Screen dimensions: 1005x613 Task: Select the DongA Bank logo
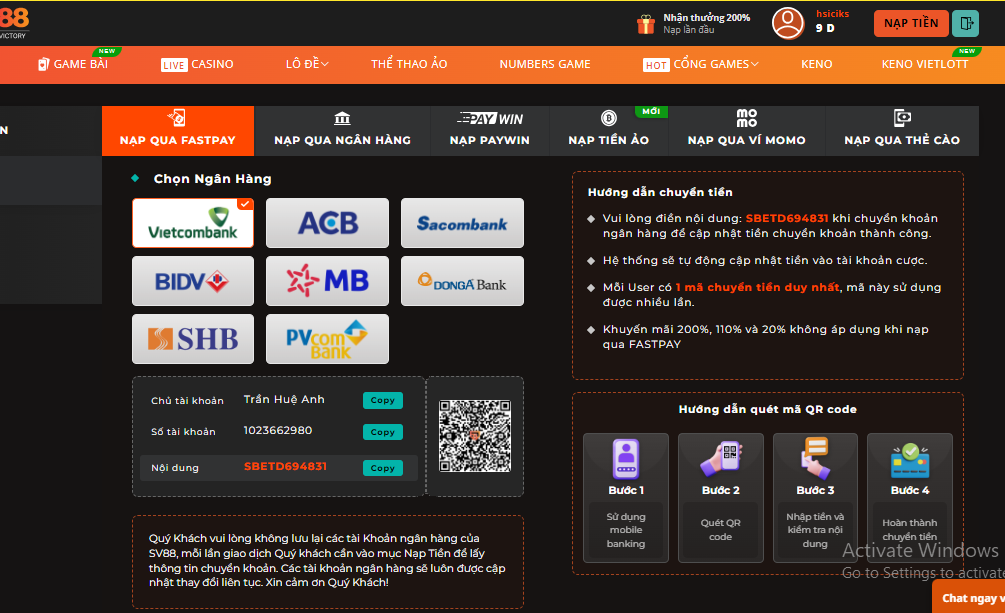click(x=462, y=281)
